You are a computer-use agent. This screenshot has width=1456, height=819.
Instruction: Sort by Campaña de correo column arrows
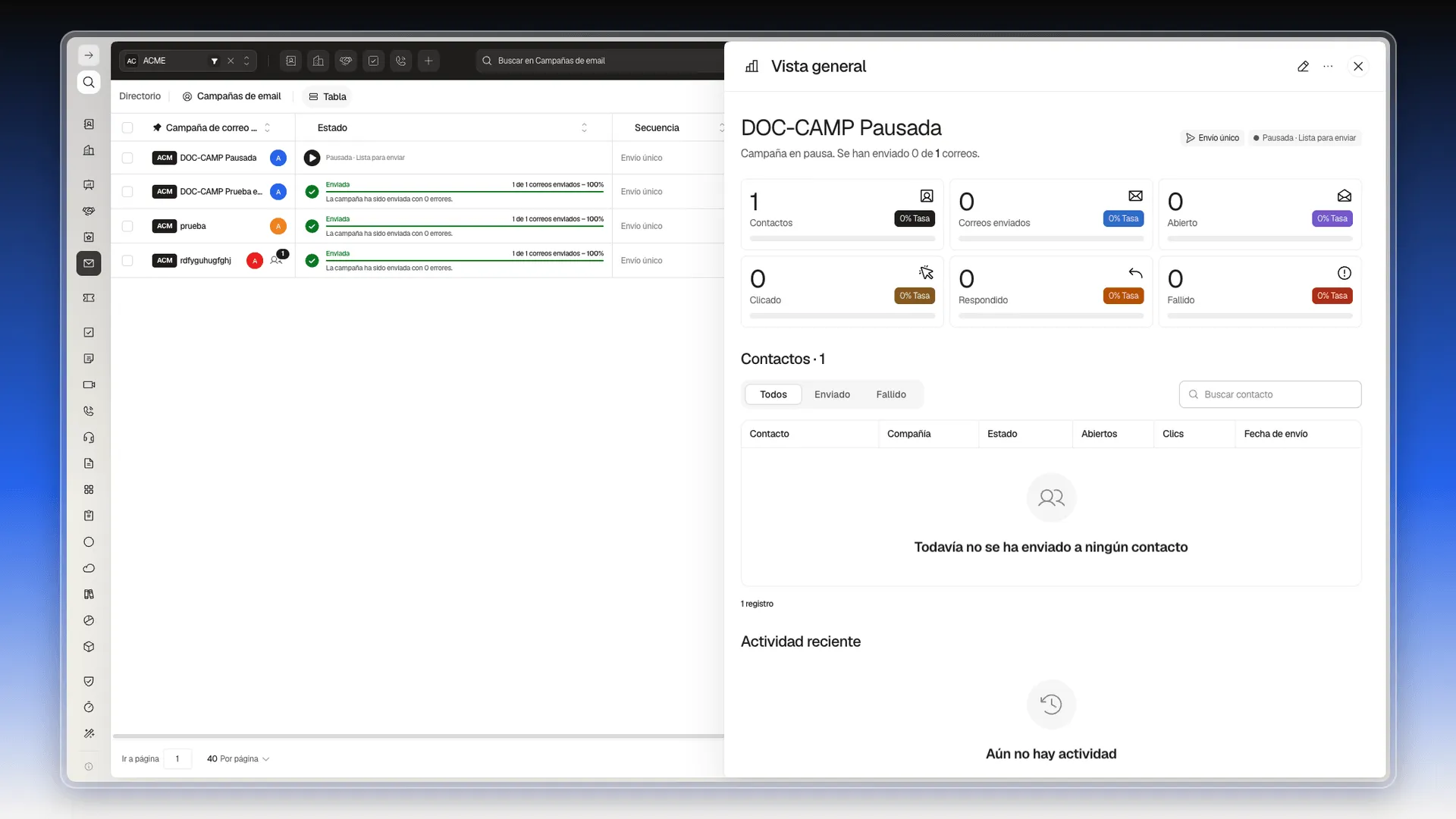tap(267, 128)
